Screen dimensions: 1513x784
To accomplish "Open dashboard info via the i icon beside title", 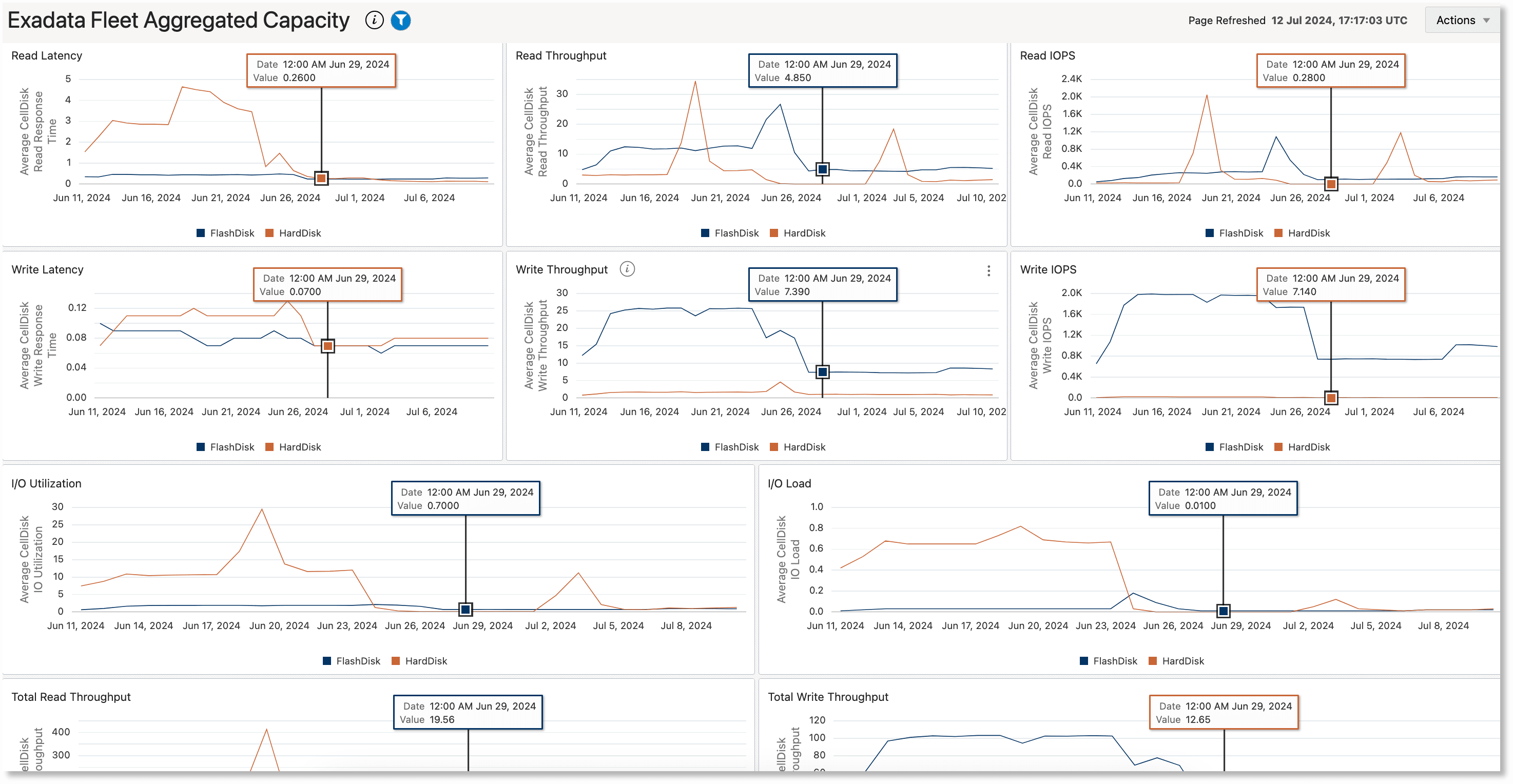I will click(x=374, y=19).
